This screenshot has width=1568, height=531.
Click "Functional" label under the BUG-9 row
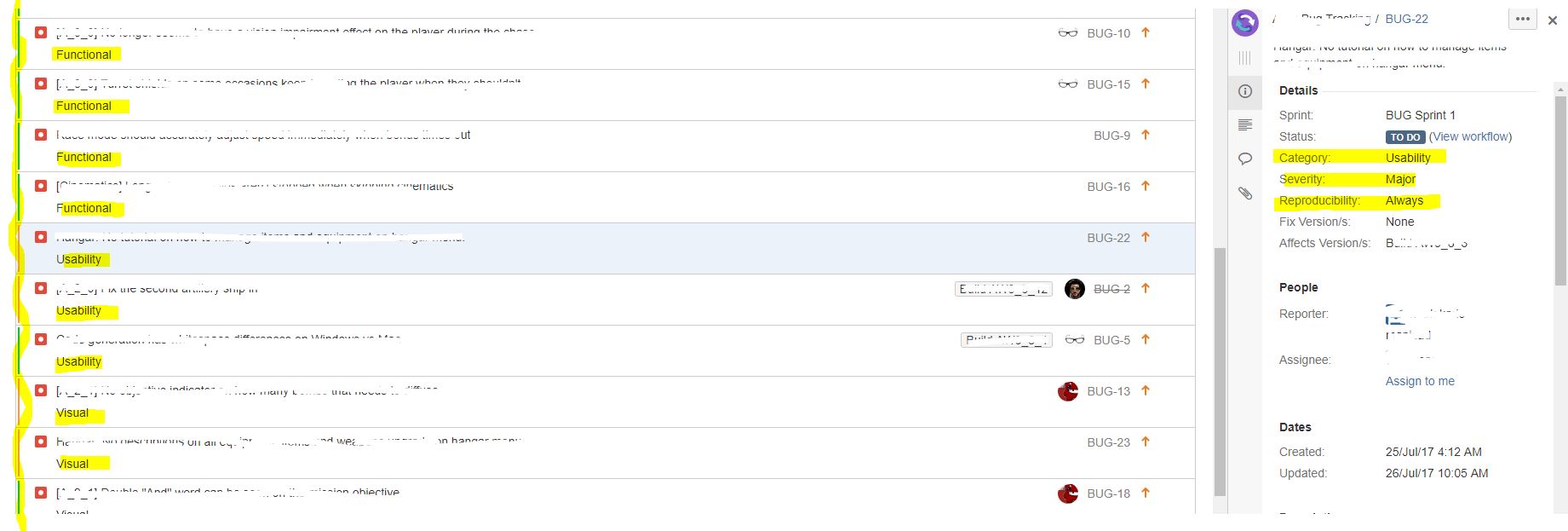point(83,157)
